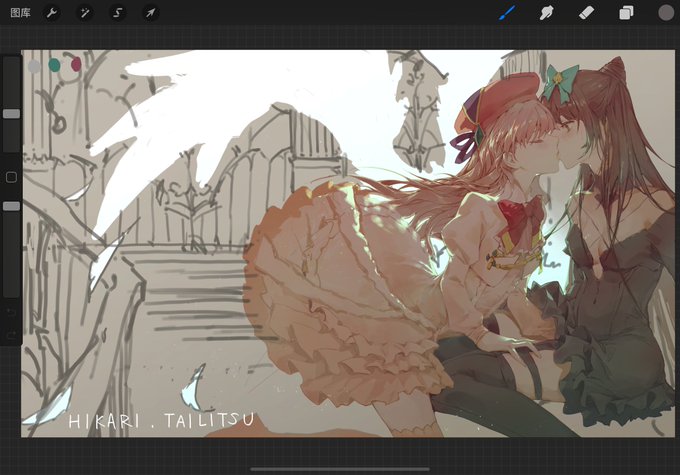Click the HIKARI . TAILITSU signature text
This screenshot has height=475, width=680.
tap(161, 420)
